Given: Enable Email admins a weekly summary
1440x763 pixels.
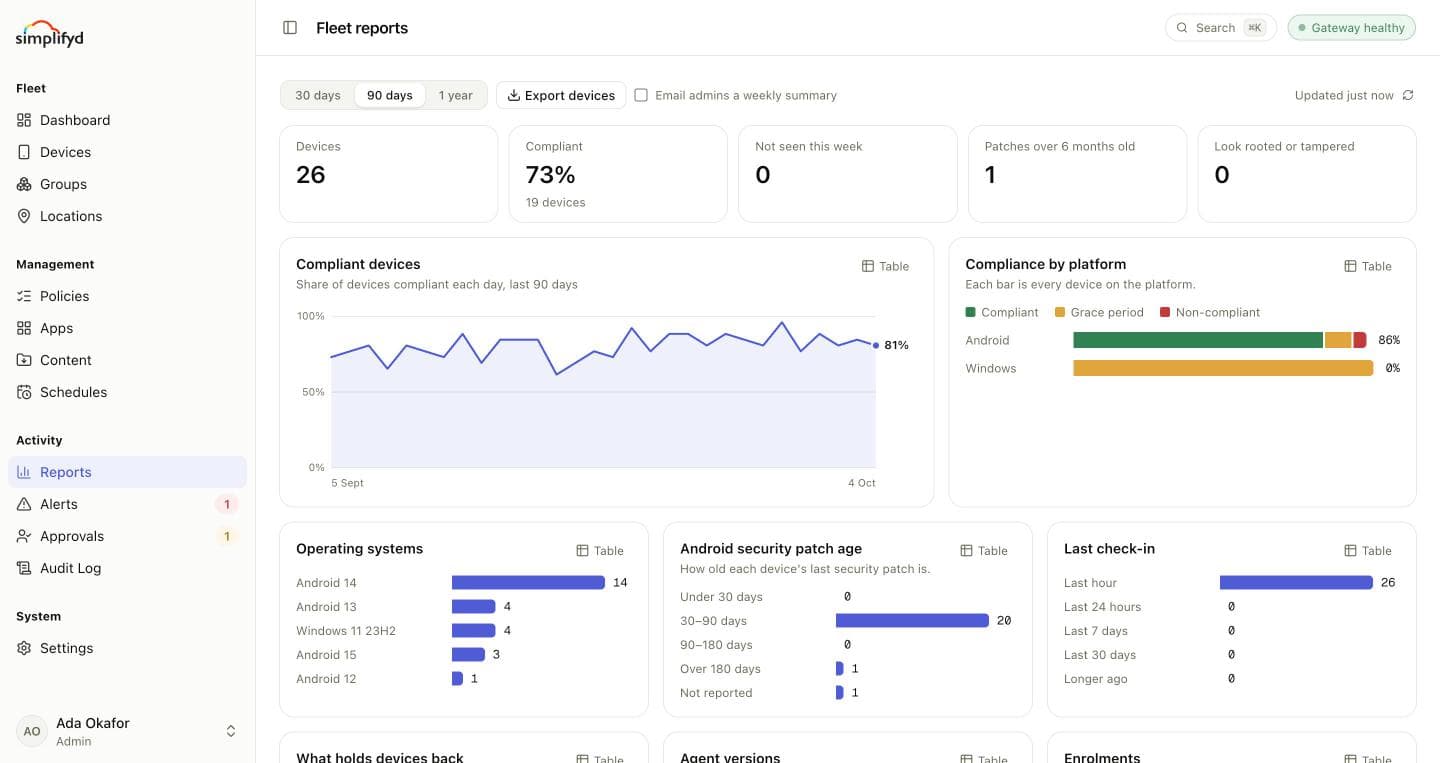Looking at the screenshot, I should (641, 95).
